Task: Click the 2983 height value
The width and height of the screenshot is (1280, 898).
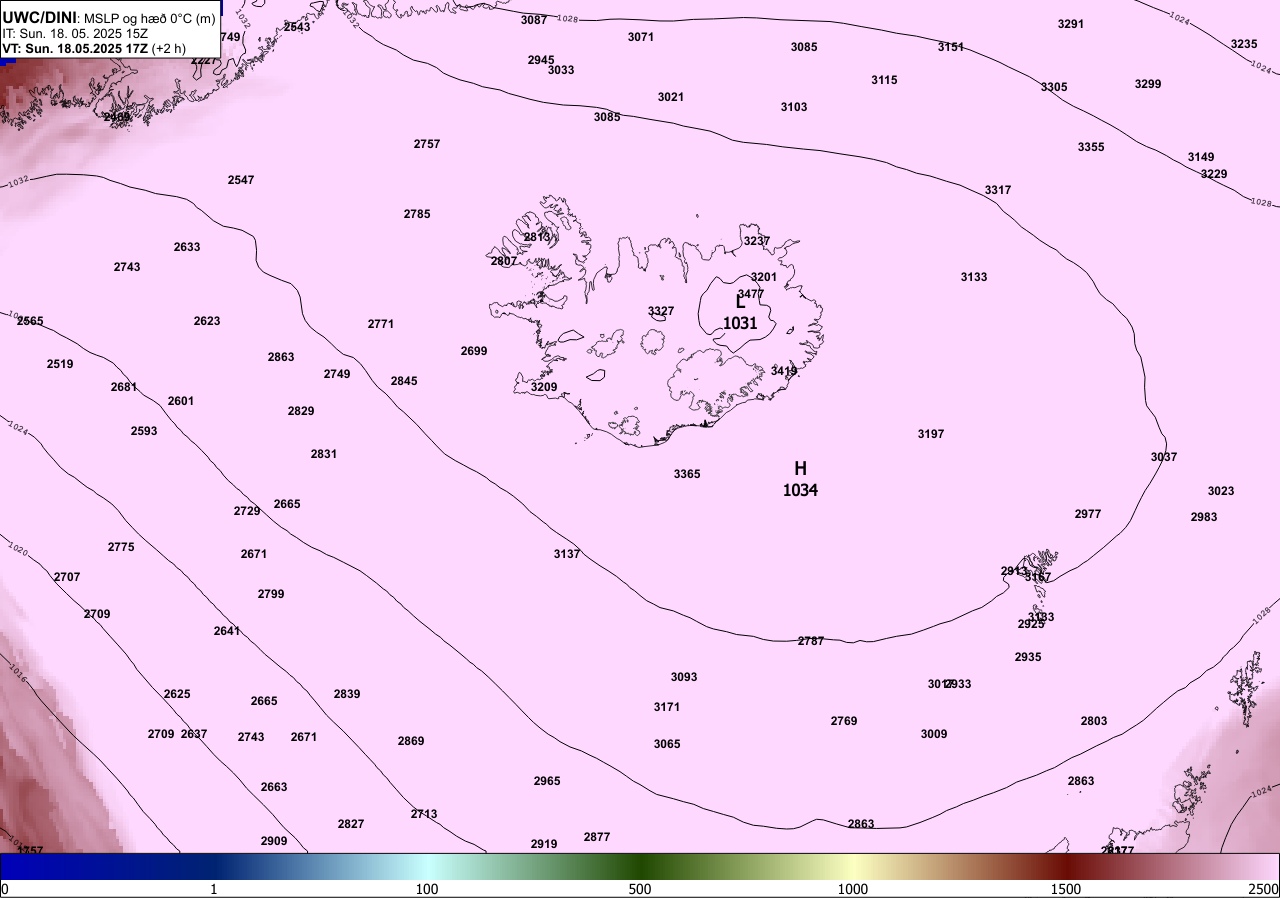Action: tap(1204, 517)
